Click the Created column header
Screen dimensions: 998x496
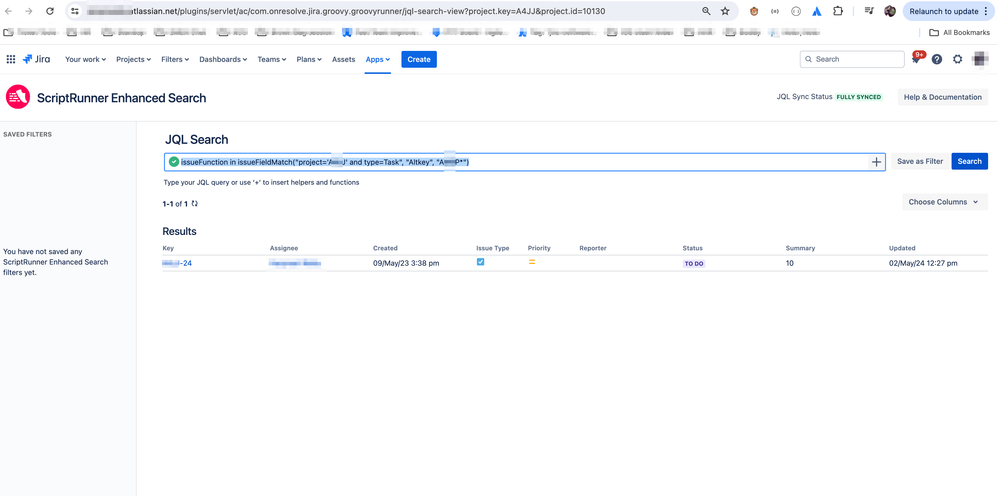pyautogui.click(x=385, y=248)
